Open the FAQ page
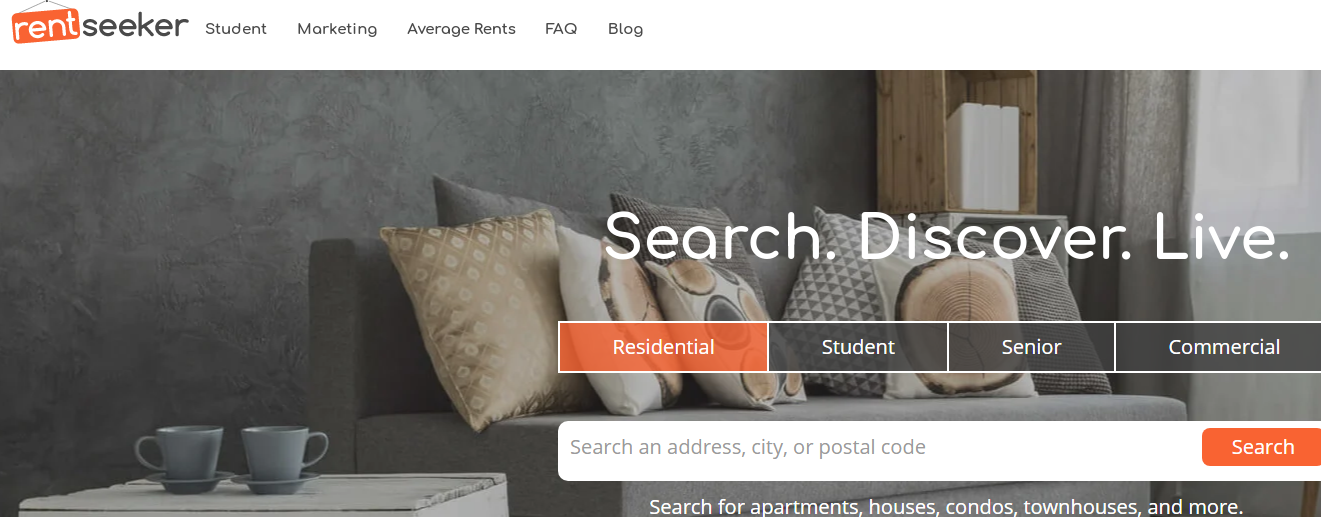The width and height of the screenshot is (1321, 517). coord(561,29)
